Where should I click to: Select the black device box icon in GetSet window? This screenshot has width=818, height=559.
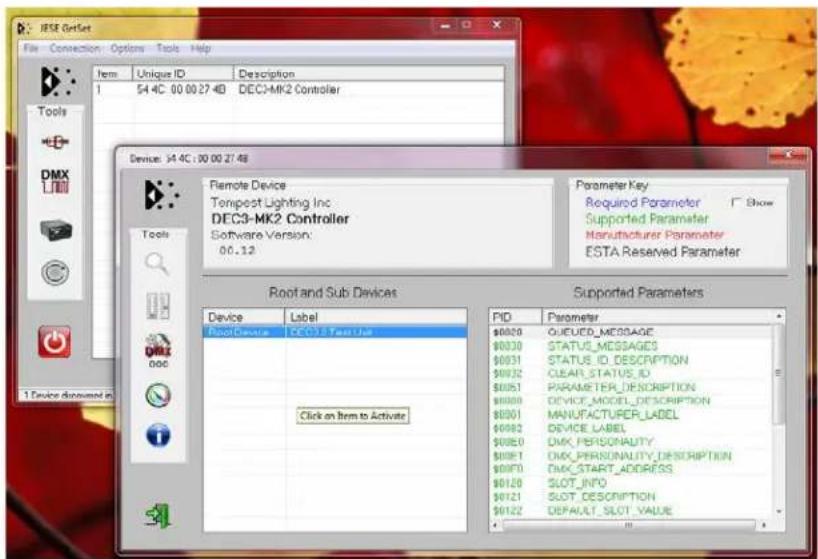[x=56, y=230]
